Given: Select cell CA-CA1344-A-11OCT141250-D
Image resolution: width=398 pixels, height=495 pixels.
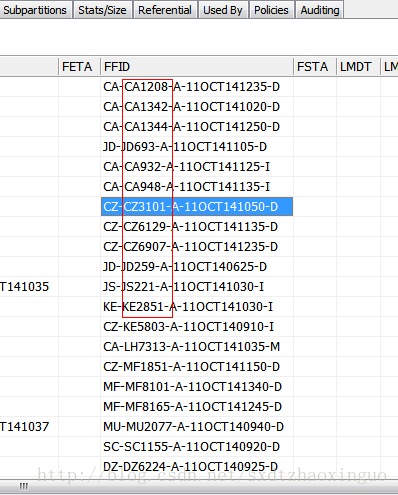Looking at the screenshot, I should (197, 127).
